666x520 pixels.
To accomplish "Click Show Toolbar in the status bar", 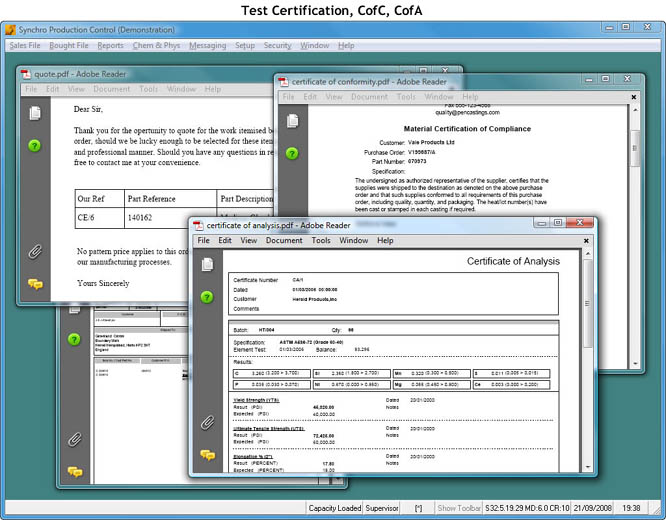I will click(459, 508).
